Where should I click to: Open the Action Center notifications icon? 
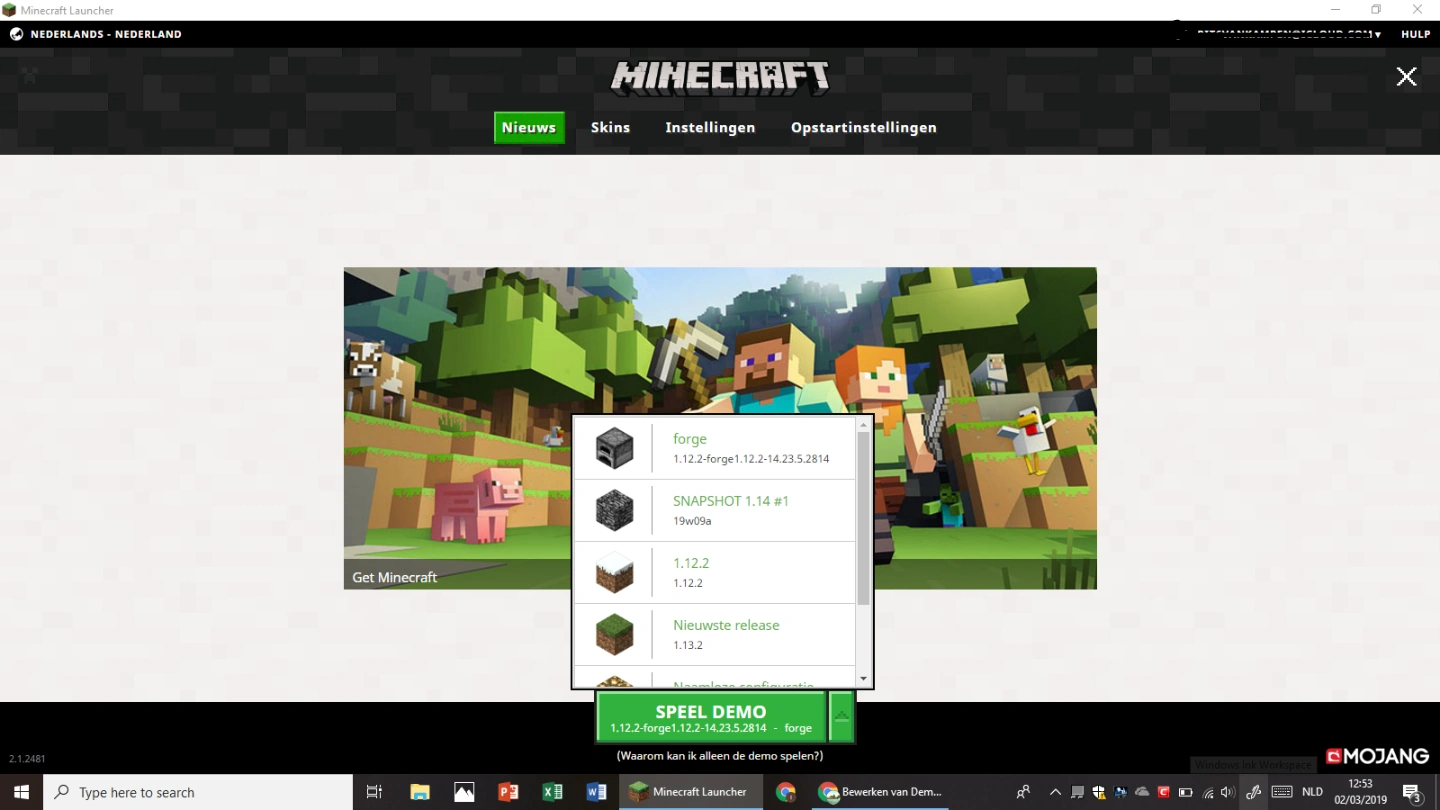[x=1412, y=793]
